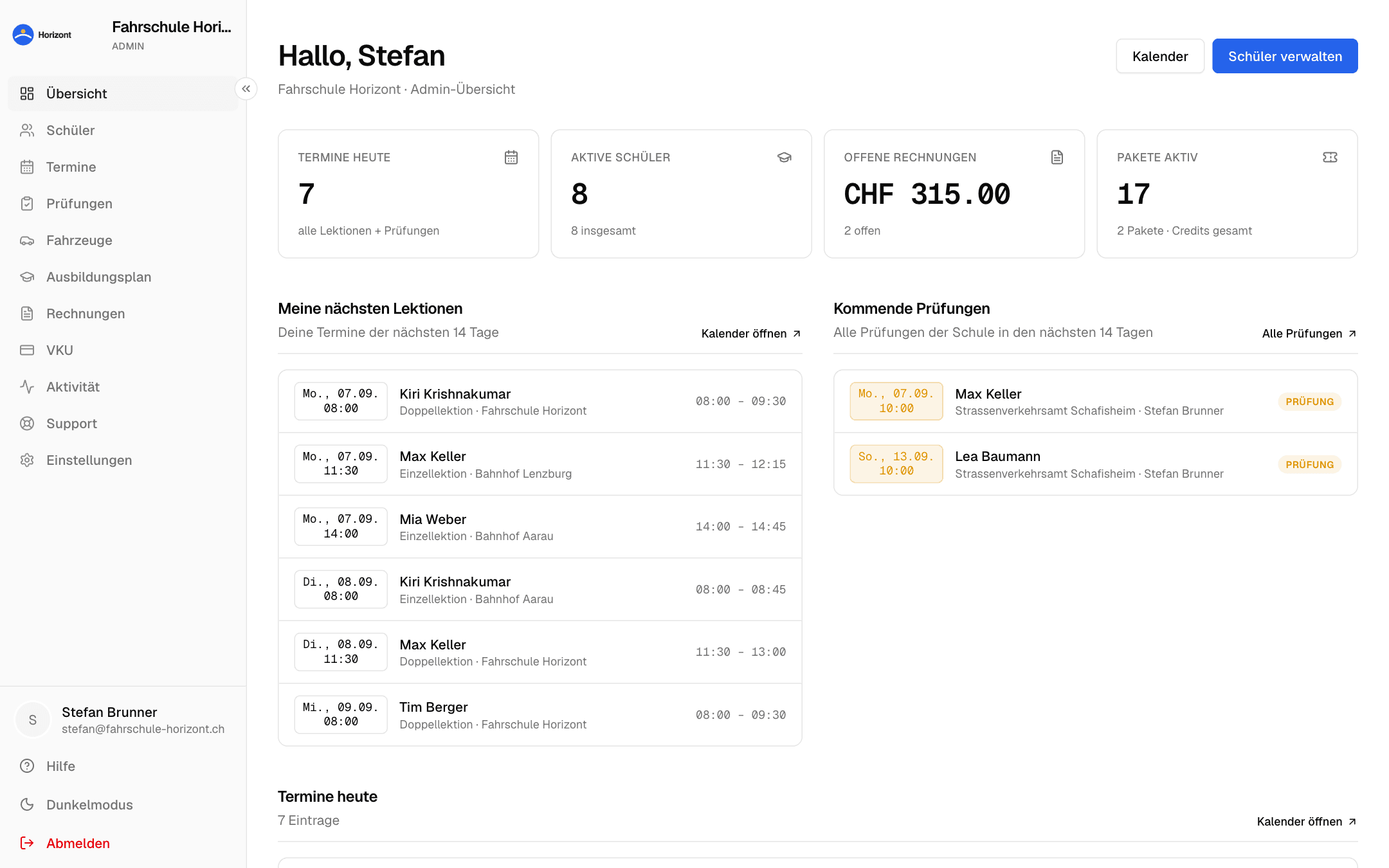Click the VKU card icon
This screenshot has height=868, width=1389.
[27, 350]
